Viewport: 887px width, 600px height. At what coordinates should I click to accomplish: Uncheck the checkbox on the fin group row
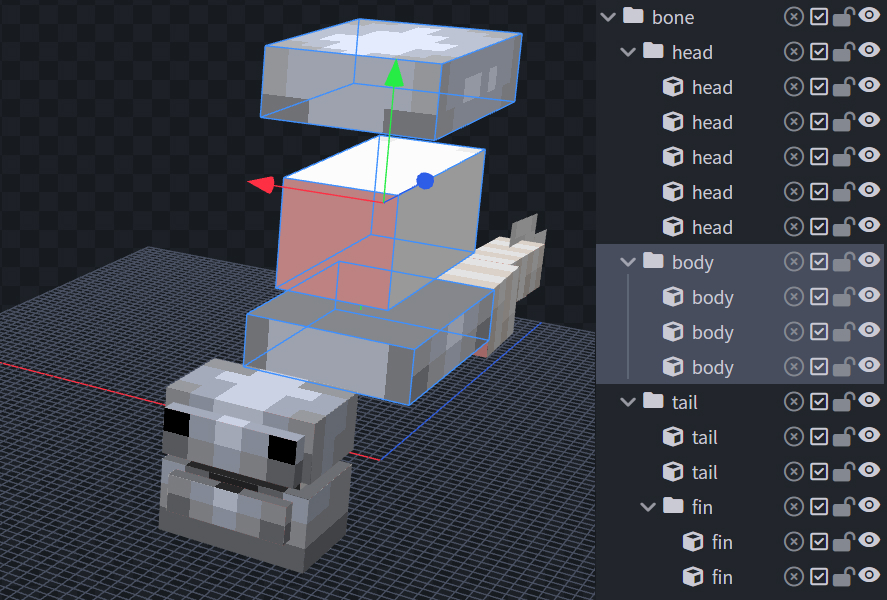click(819, 507)
